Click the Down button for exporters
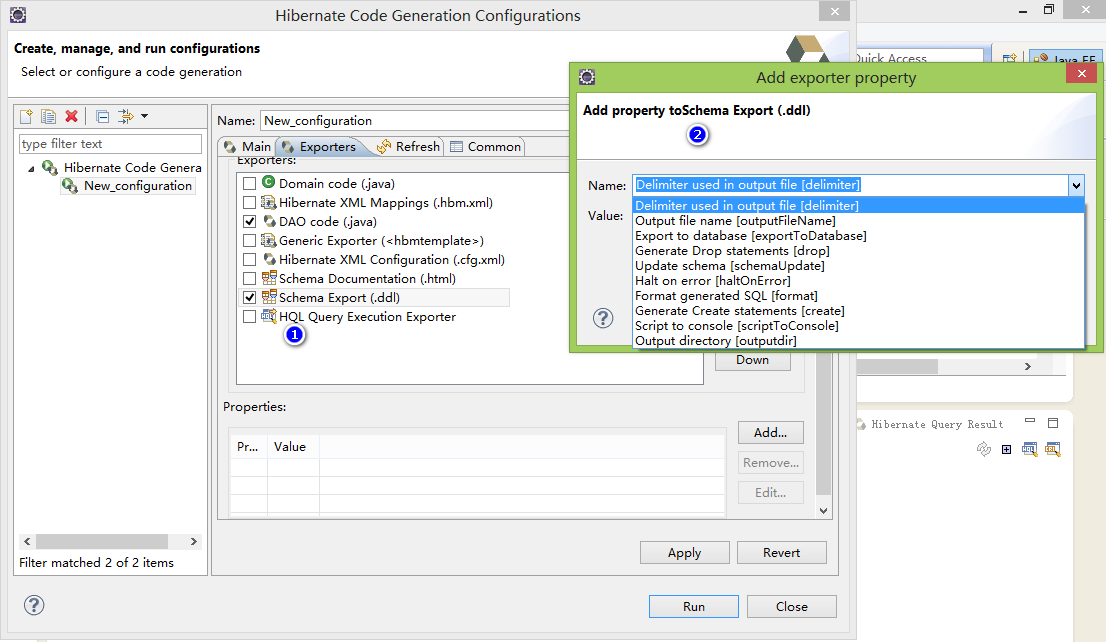The width and height of the screenshot is (1106, 642). (x=753, y=360)
